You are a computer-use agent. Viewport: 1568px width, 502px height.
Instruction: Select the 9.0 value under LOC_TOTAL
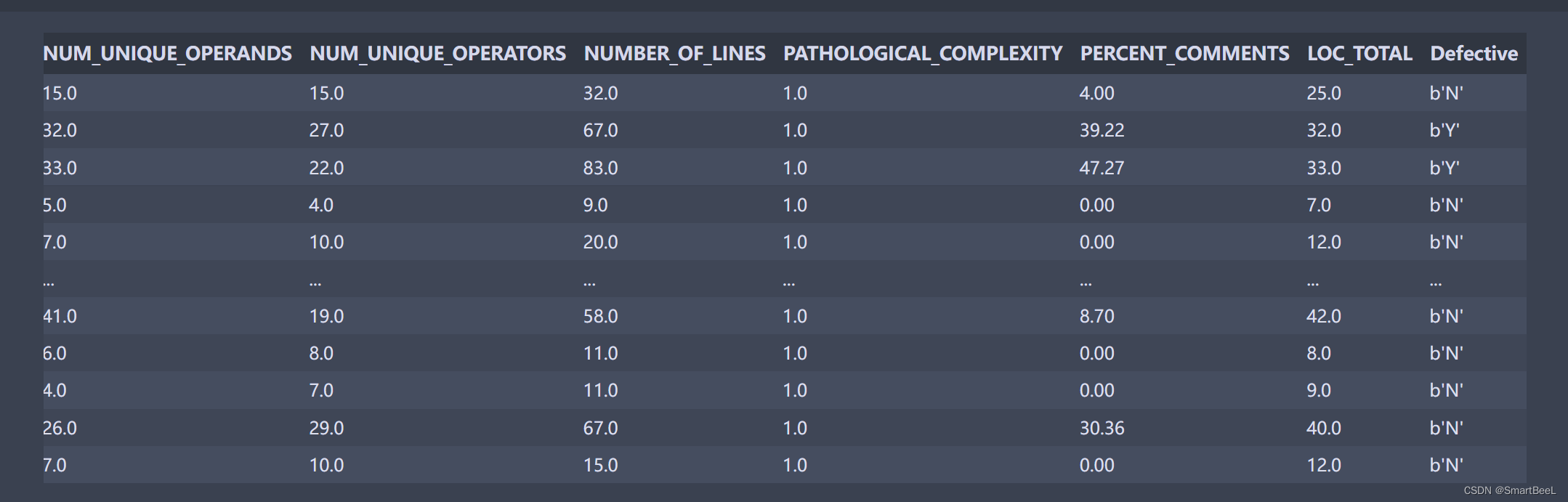coord(1319,390)
